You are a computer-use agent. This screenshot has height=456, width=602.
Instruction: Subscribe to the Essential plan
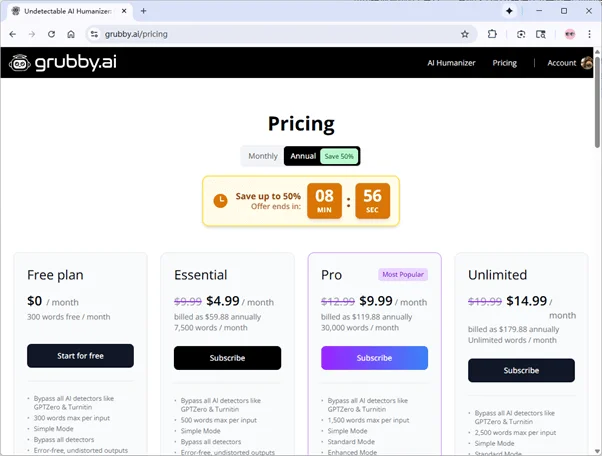click(227, 358)
